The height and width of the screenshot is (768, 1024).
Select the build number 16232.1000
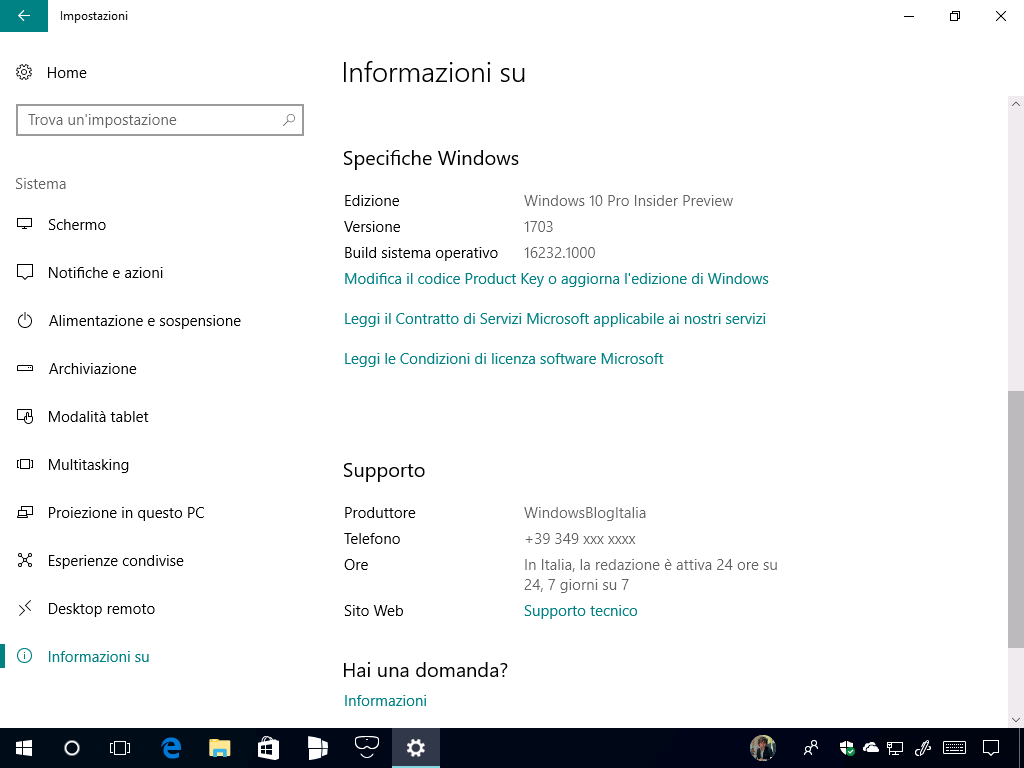560,253
